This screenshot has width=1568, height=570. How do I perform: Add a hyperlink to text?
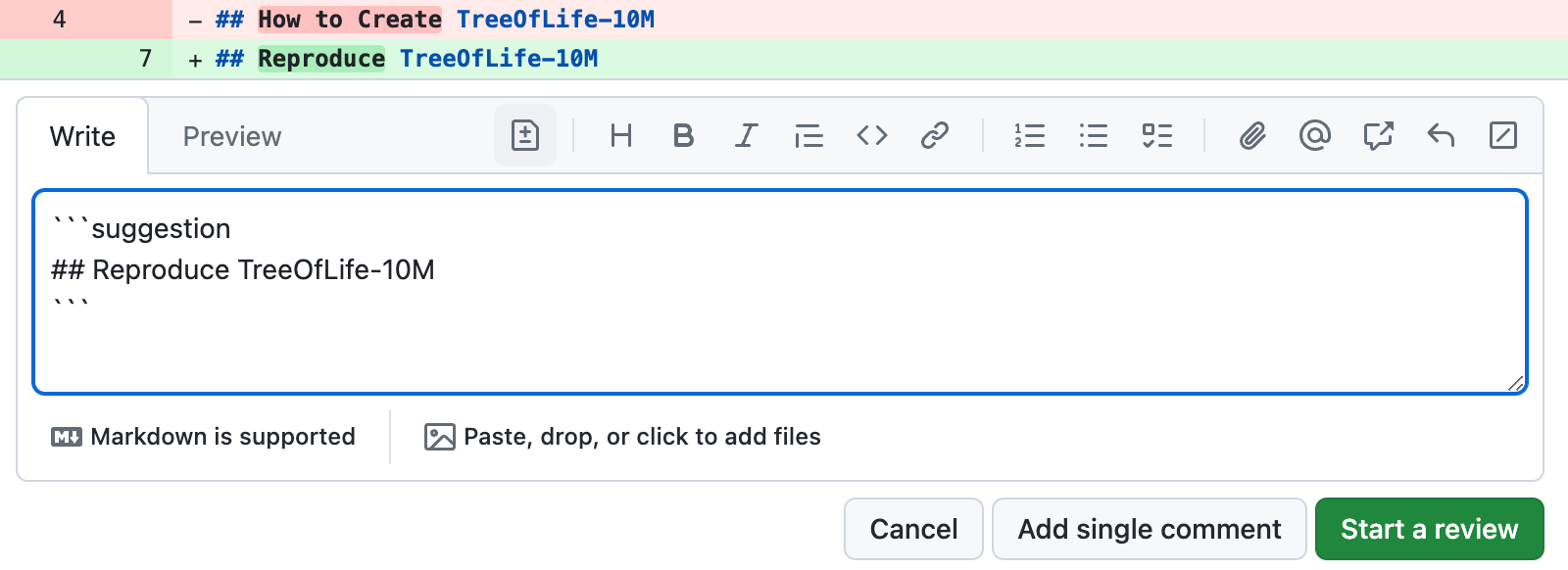934,135
